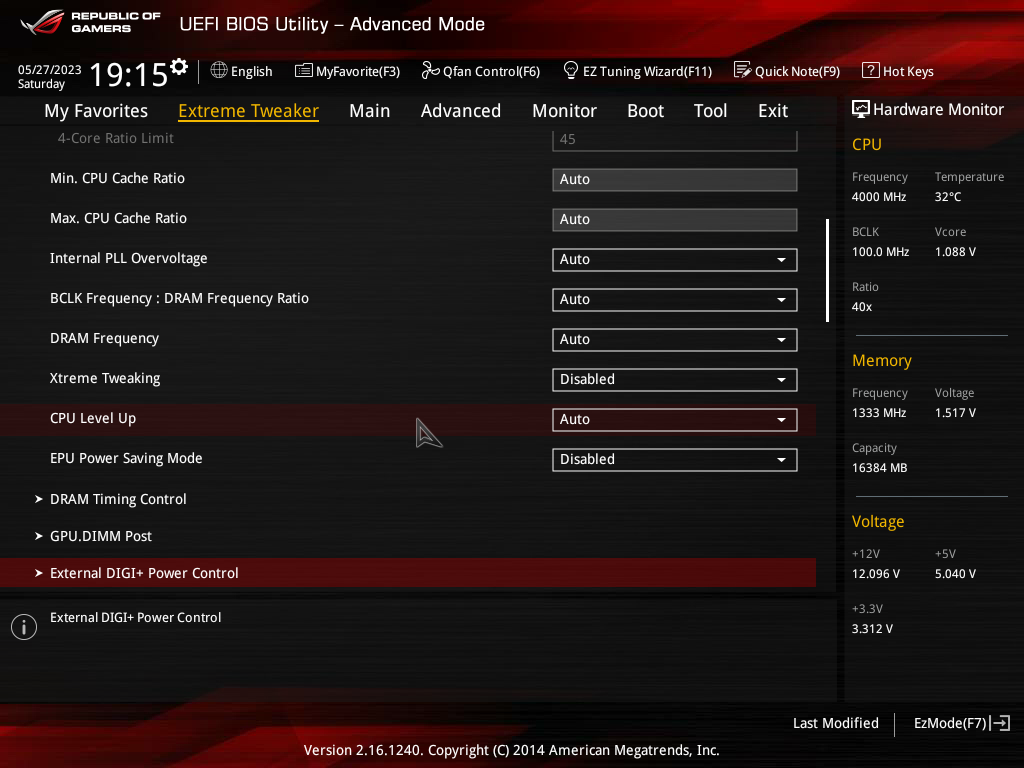1024x768 pixels.
Task: Select the Internal PLL Overvoltage label
Action: pos(129,259)
